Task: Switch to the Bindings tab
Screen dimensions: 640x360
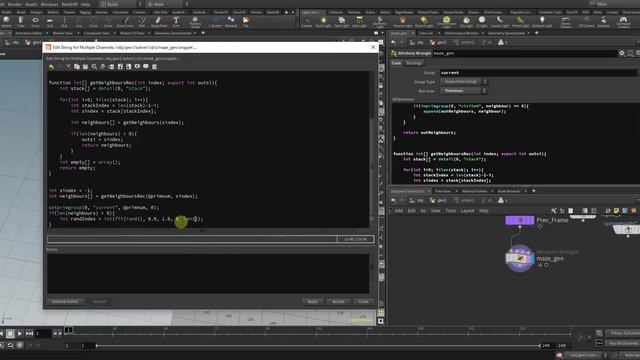Action: click(414, 63)
